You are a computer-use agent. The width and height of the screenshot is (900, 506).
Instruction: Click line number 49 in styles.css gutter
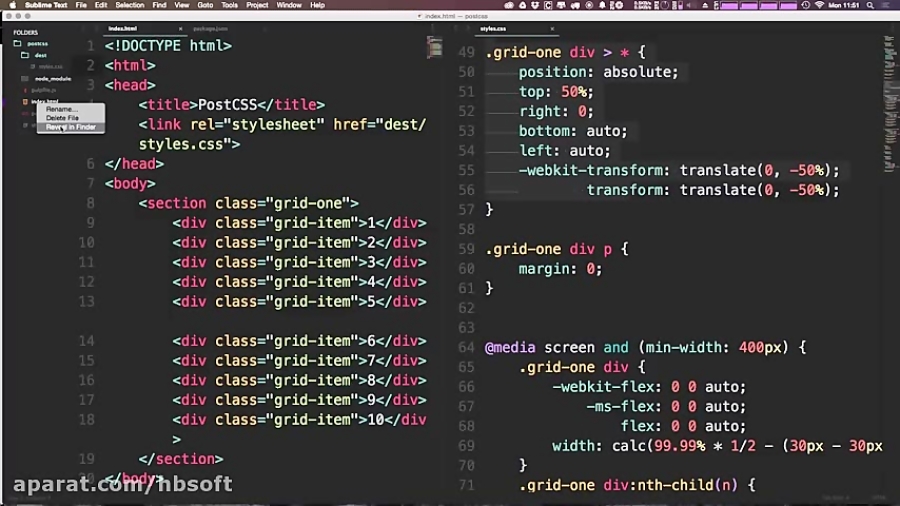coord(466,53)
